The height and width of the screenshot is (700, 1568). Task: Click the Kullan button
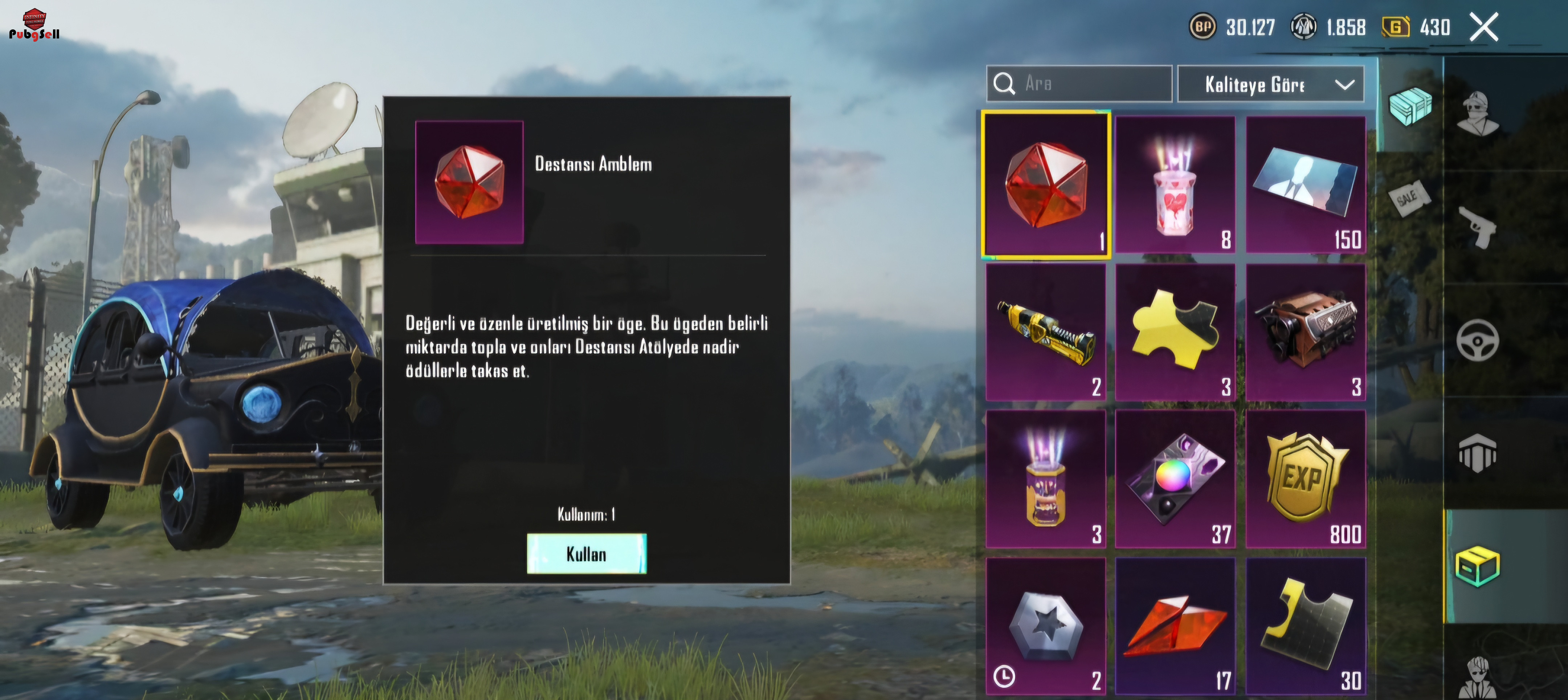point(586,554)
